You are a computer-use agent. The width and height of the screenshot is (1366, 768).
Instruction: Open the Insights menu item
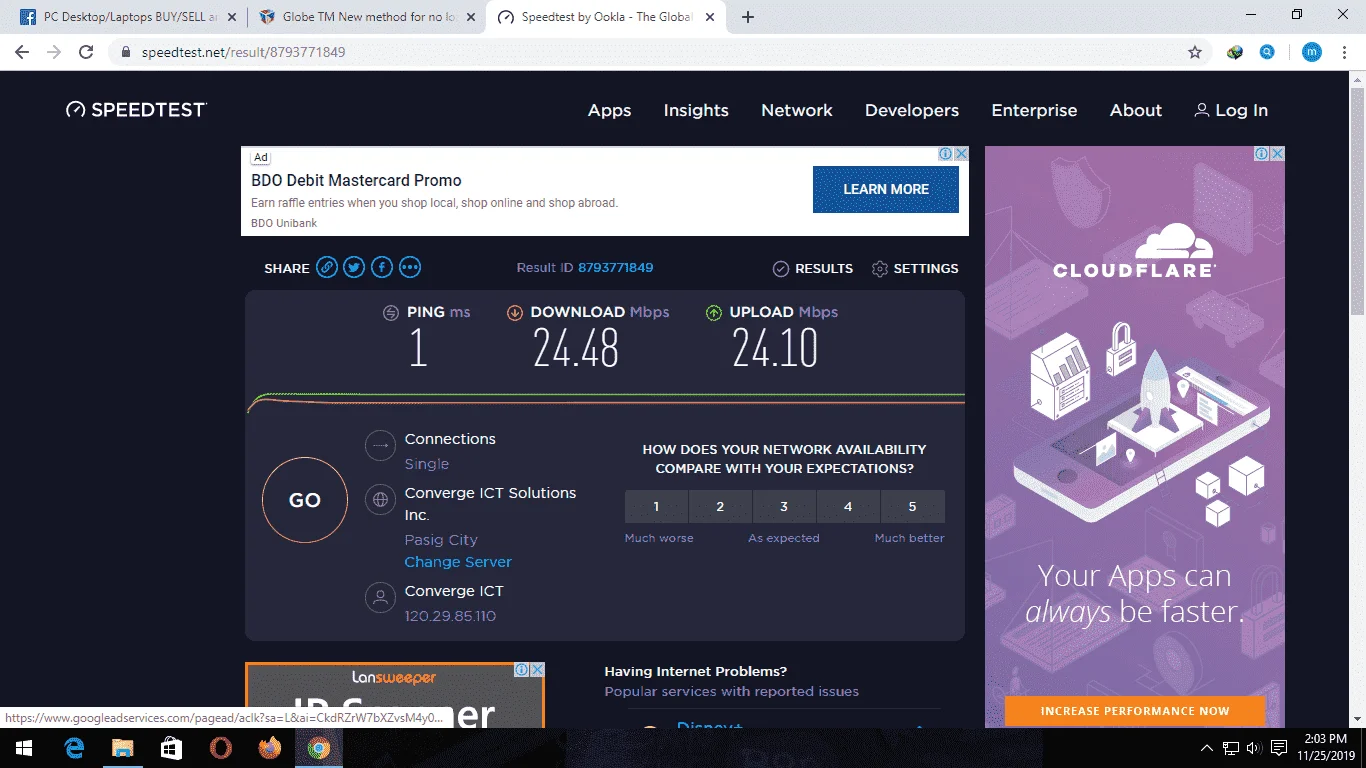(696, 110)
